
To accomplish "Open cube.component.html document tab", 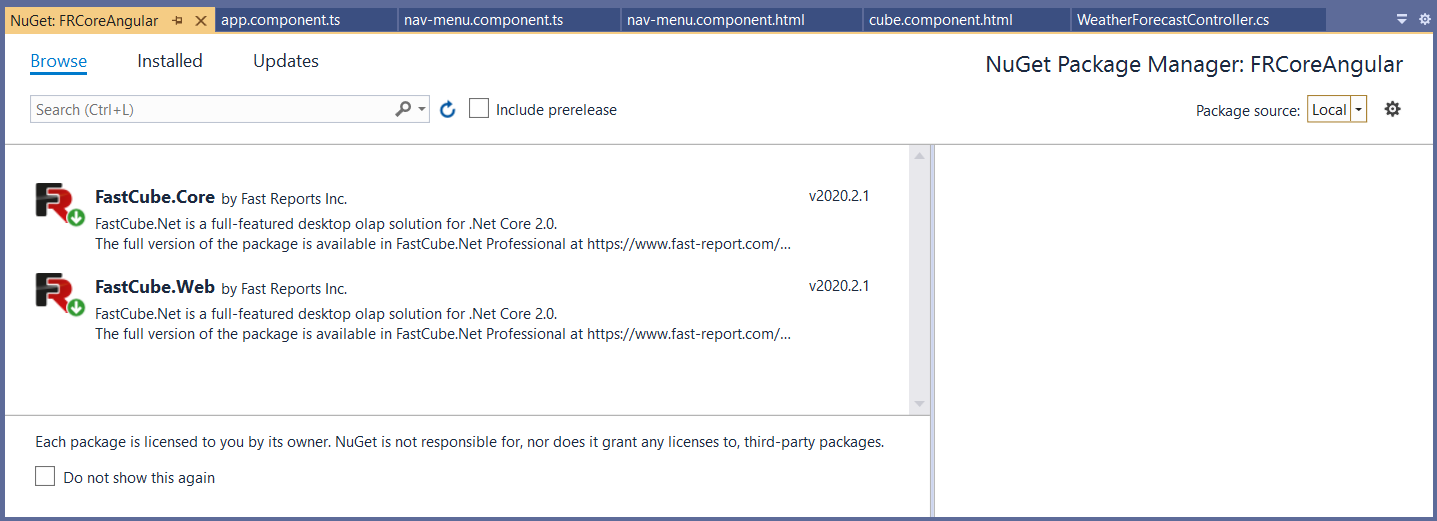I will (966, 20).
